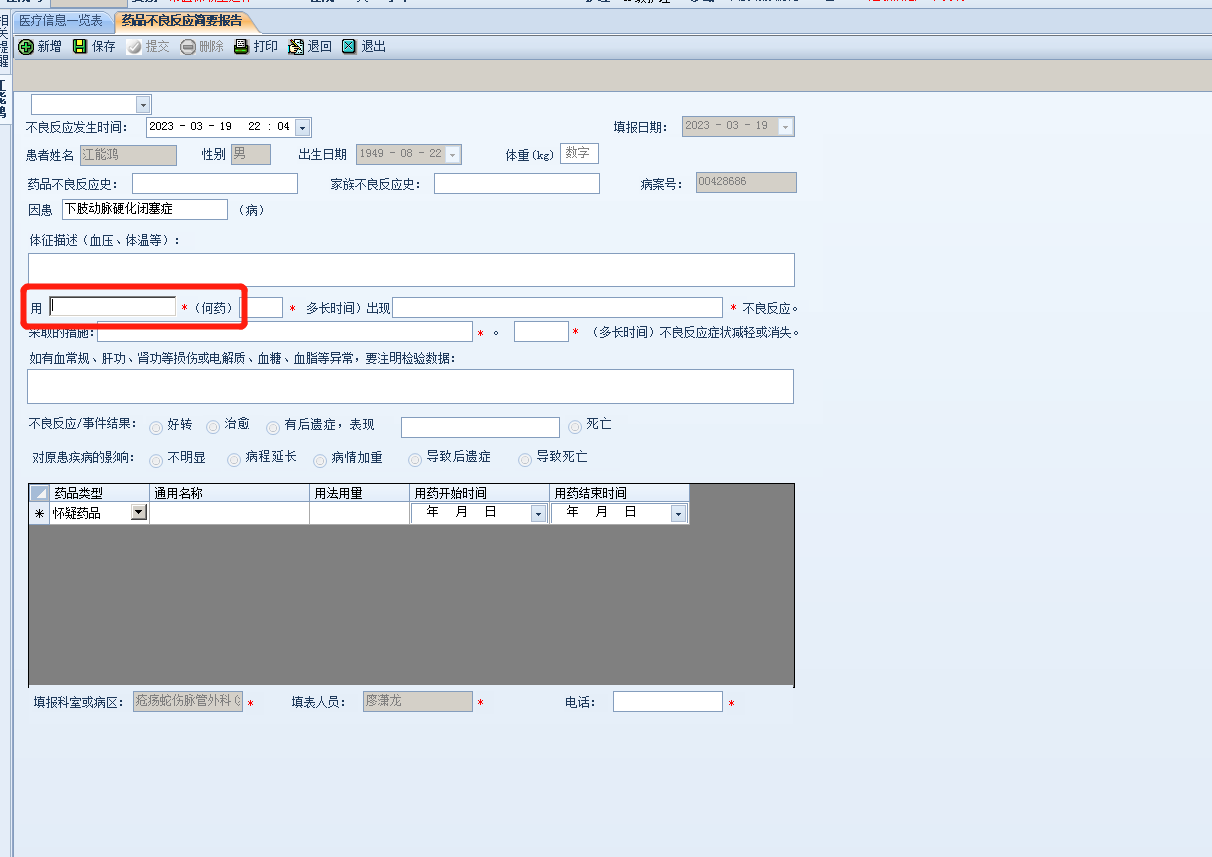Click the 退出 exit icon
Screen dimensions: 1212x857
tap(349, 47)
